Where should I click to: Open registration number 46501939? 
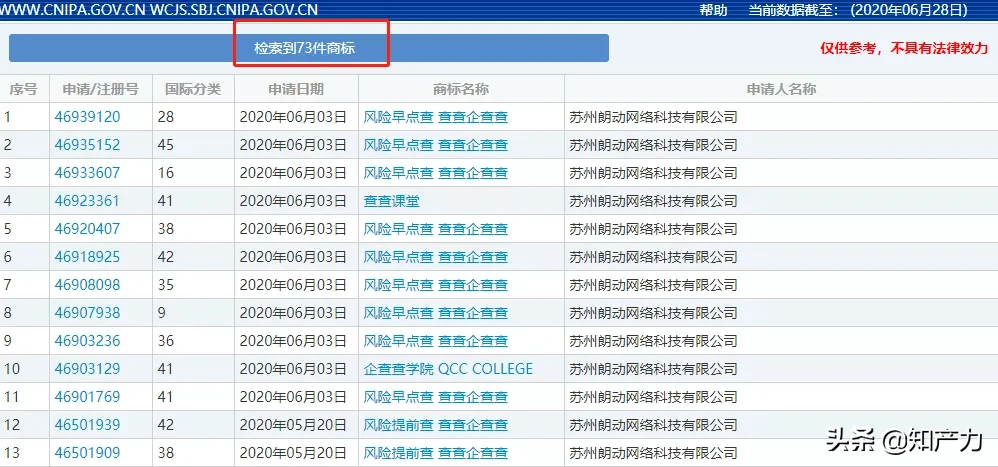pyautogui.click(x=87, y=425)
